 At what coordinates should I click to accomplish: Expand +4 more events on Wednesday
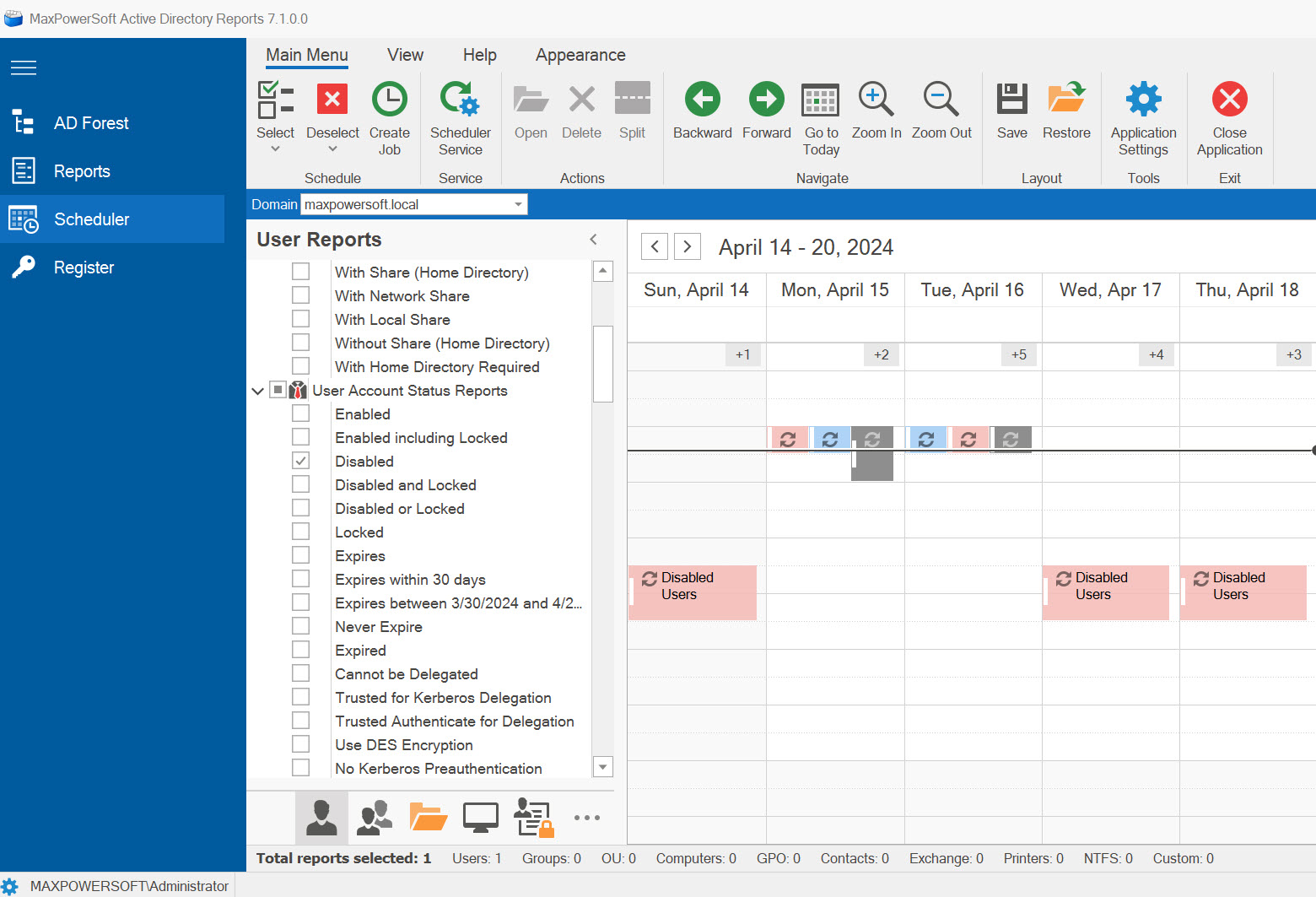point(1157,354)
